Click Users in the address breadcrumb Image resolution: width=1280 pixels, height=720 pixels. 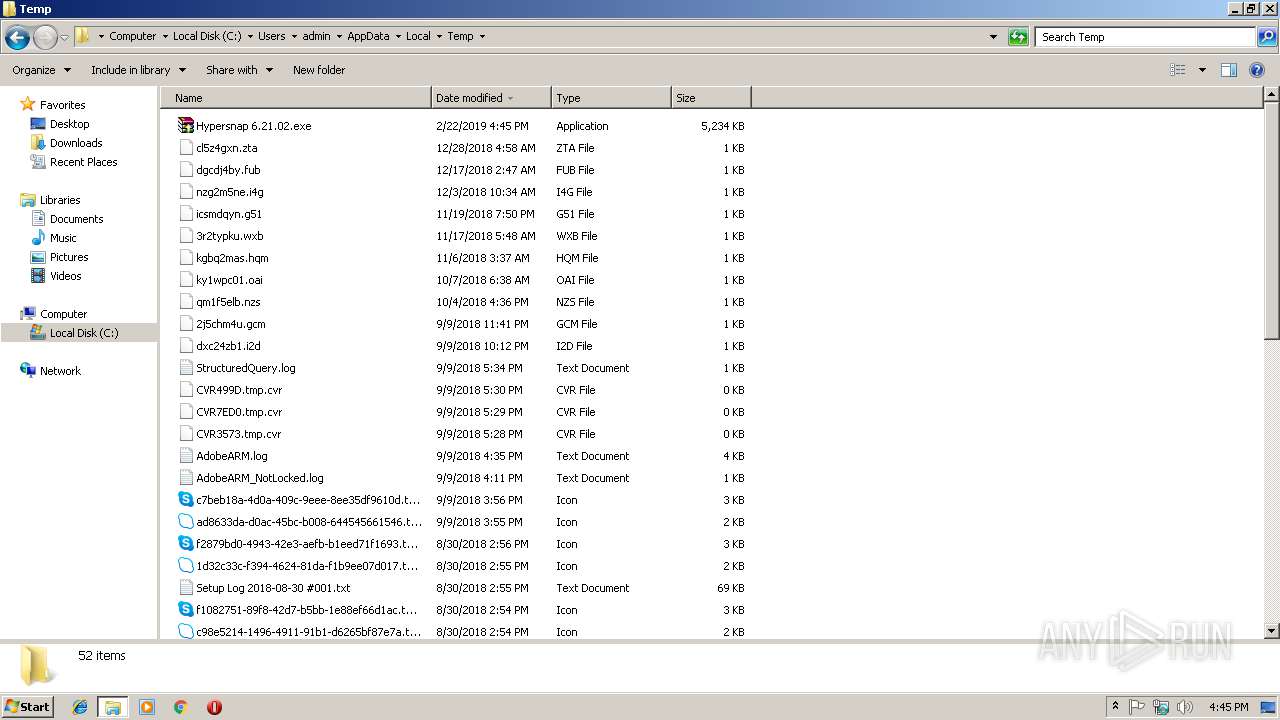pos(271,36)
